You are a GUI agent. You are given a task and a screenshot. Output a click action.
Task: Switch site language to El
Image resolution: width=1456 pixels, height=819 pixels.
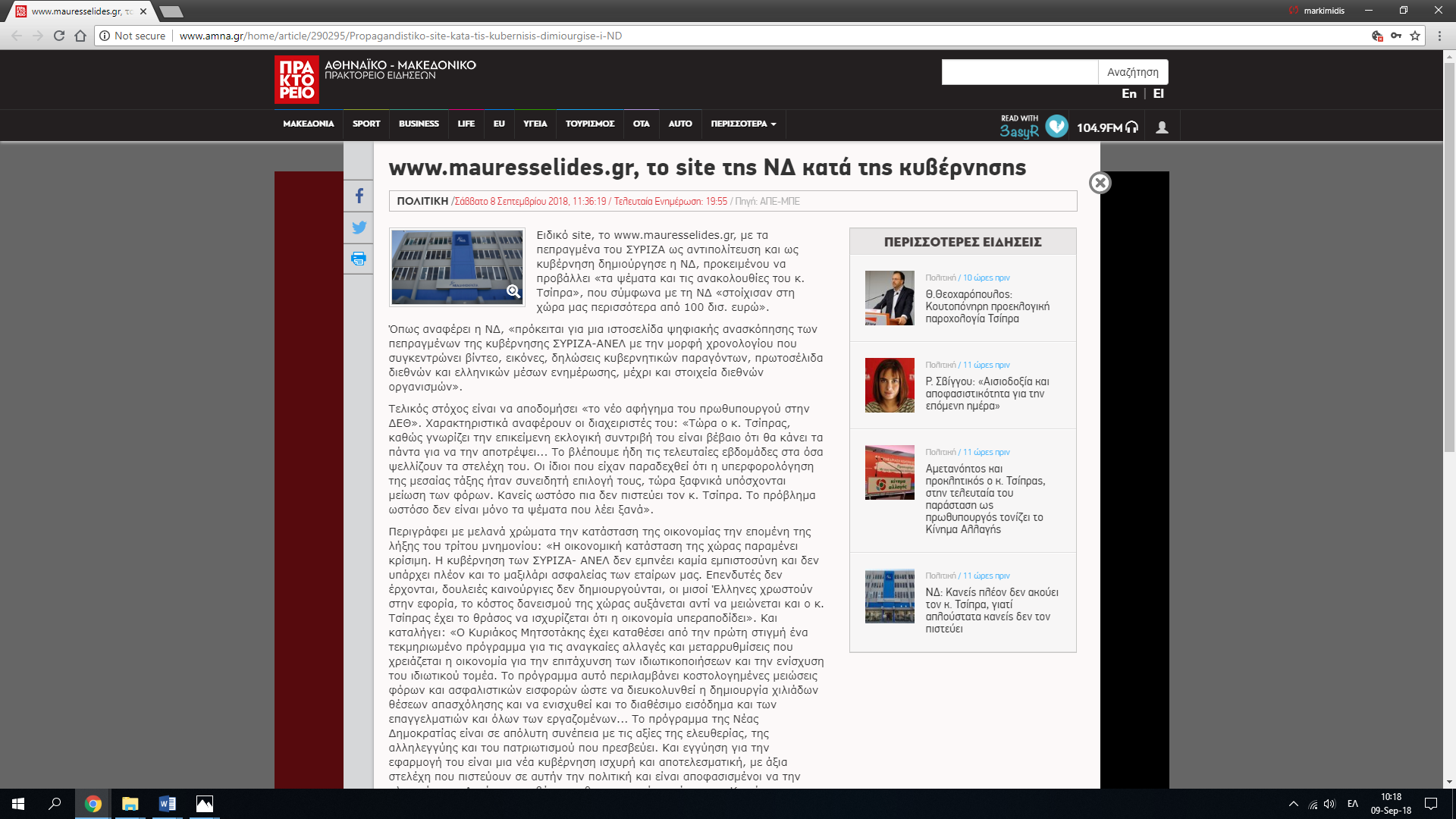[x=1158, y=93]
